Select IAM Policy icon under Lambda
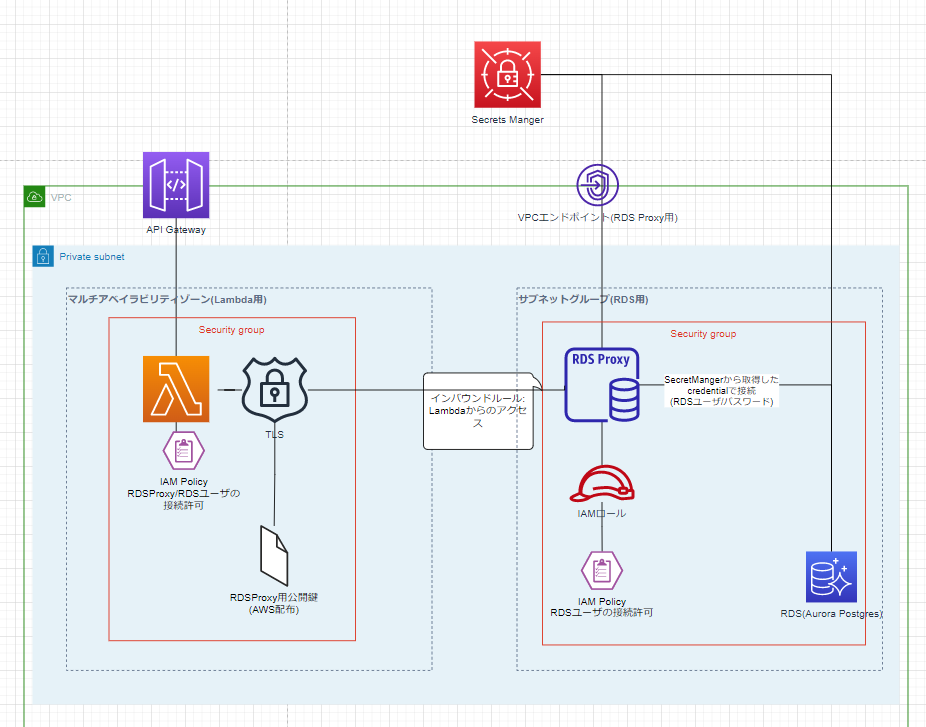This screenshot has height=727, width=926. 184,451
